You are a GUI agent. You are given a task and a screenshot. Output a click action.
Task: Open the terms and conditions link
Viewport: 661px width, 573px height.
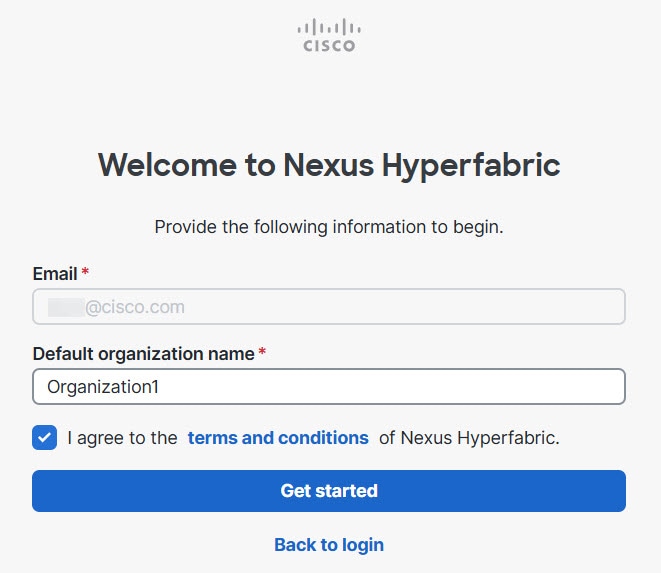278,438
